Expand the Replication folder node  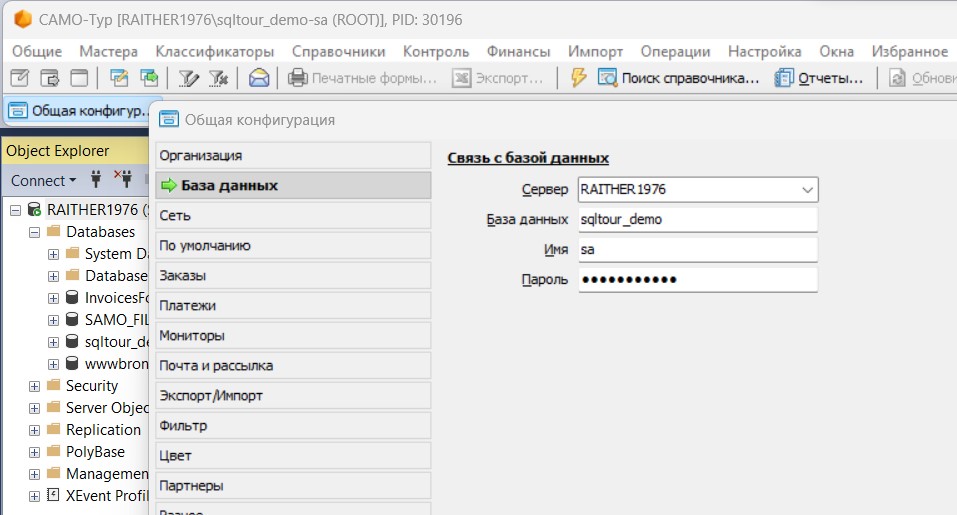point(35,430)
